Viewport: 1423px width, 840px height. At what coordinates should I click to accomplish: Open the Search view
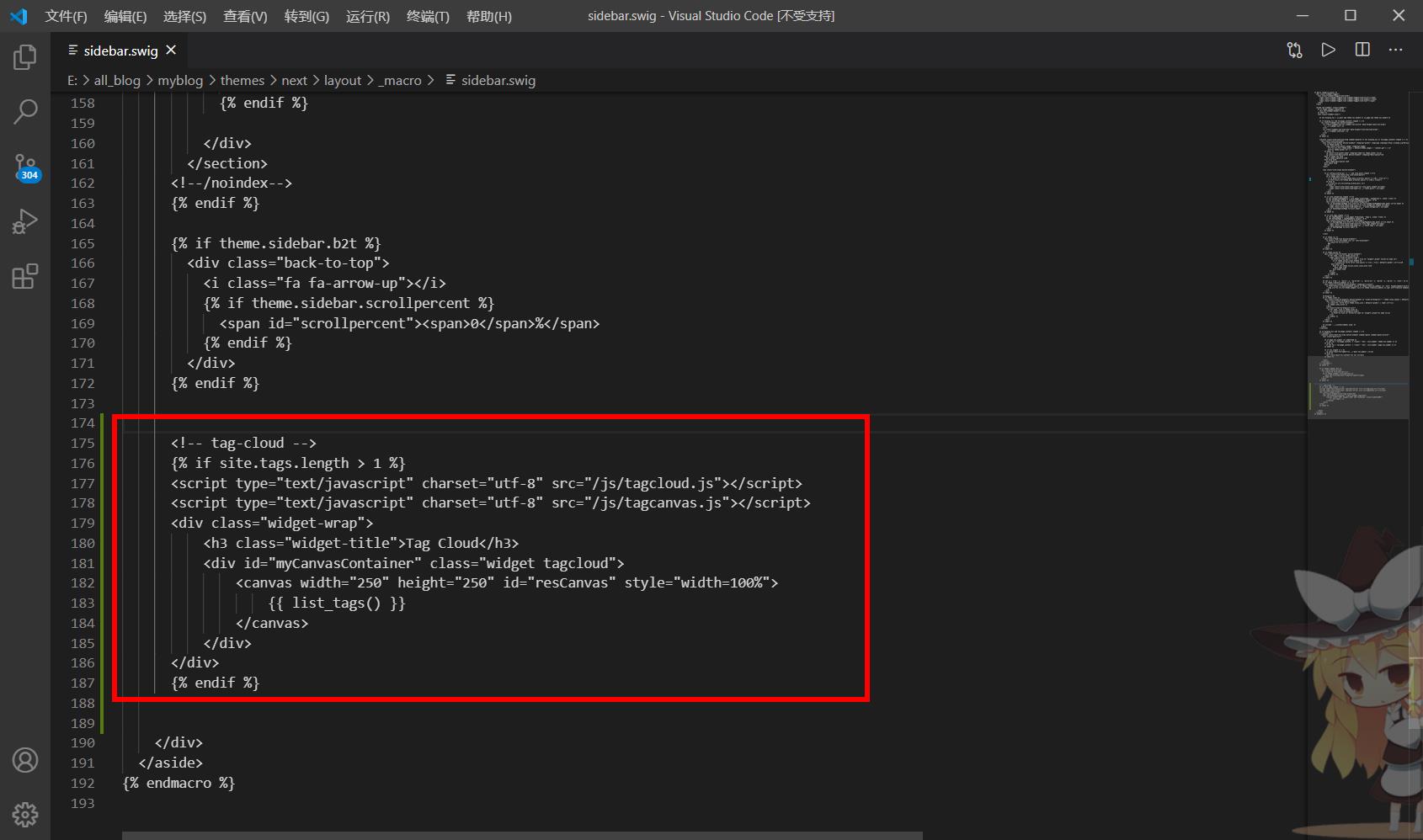point(25,111)
